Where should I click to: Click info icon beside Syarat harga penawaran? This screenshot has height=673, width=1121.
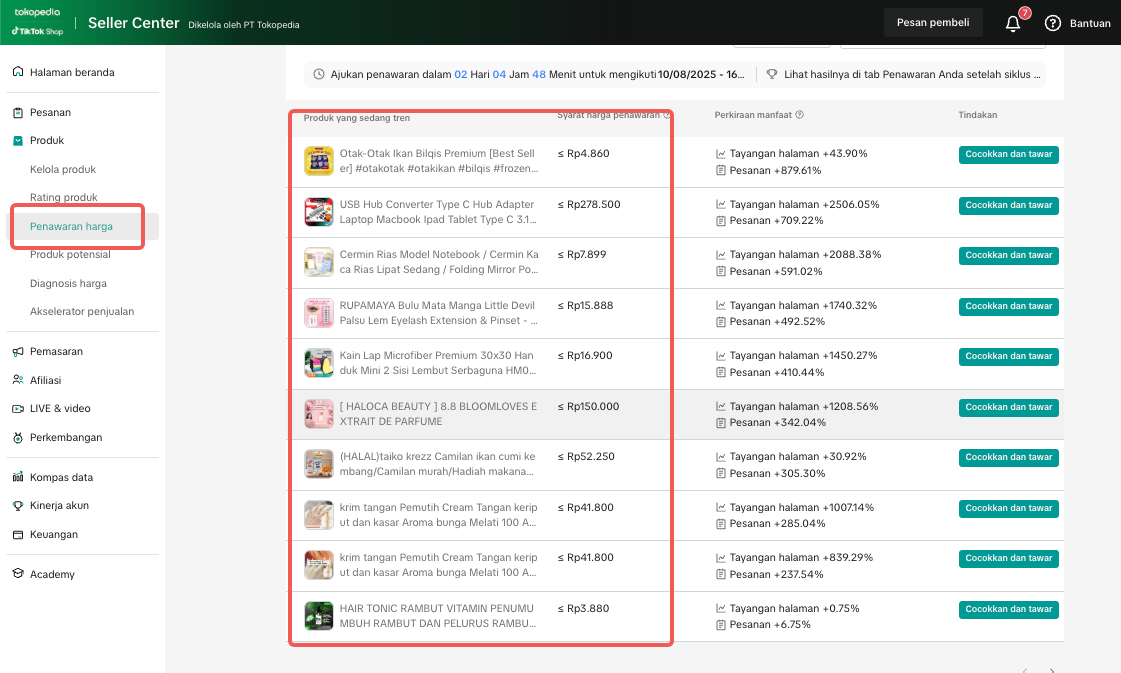pos(667,115)
